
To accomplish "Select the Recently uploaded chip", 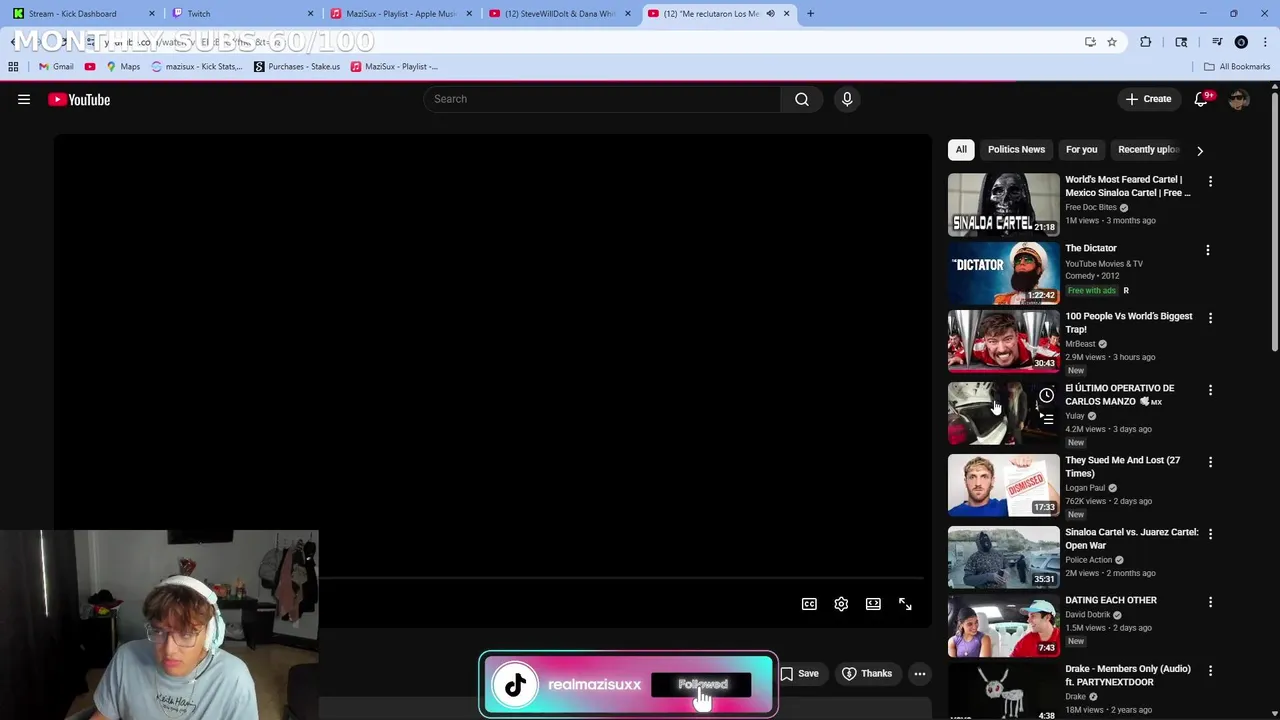I will [1149, 149].
